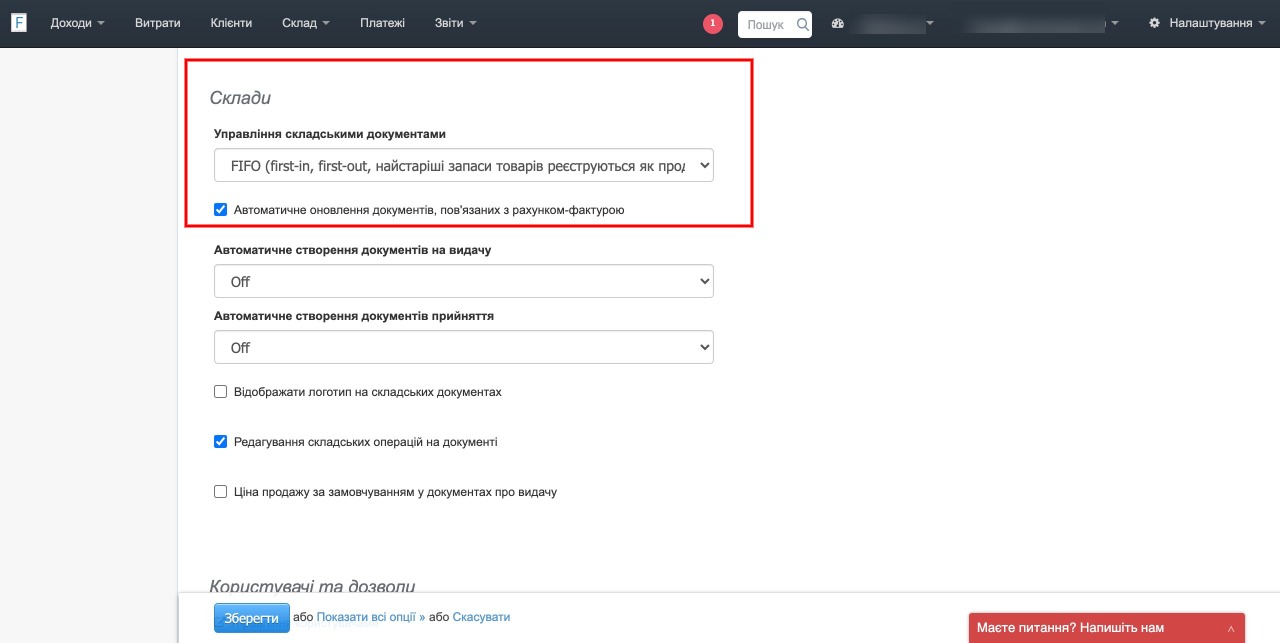This screenshot has width=1280, height=643.
Task: Open the FIFO warehouse management dropdown
Action: point(463,166)
